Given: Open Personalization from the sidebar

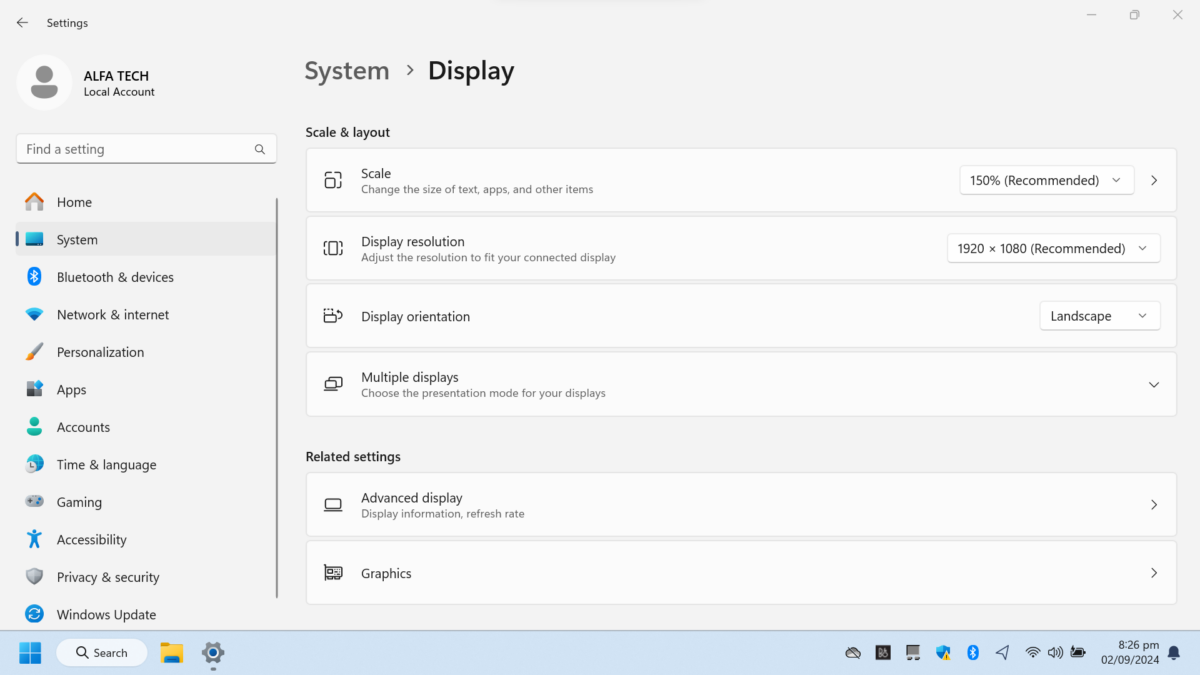Looking at the screenshot, I should (x=100, y=352).
